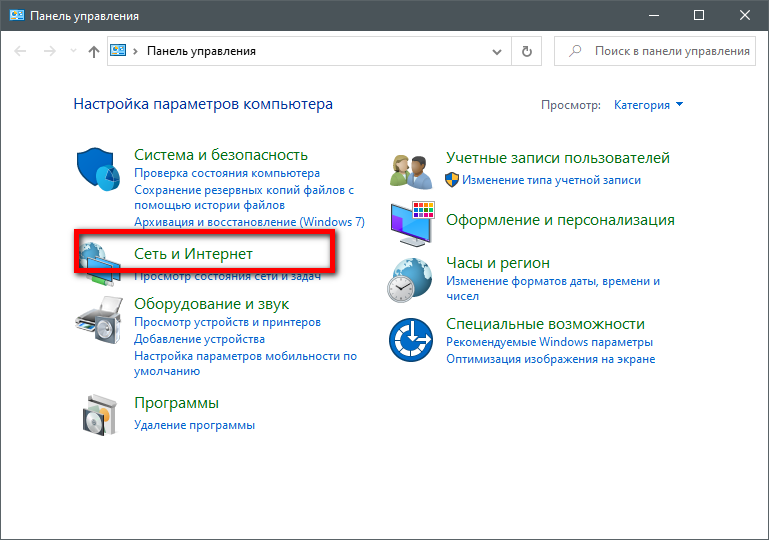Click the breadcrumb chevron before Панель управления

(x=135, y=51)
